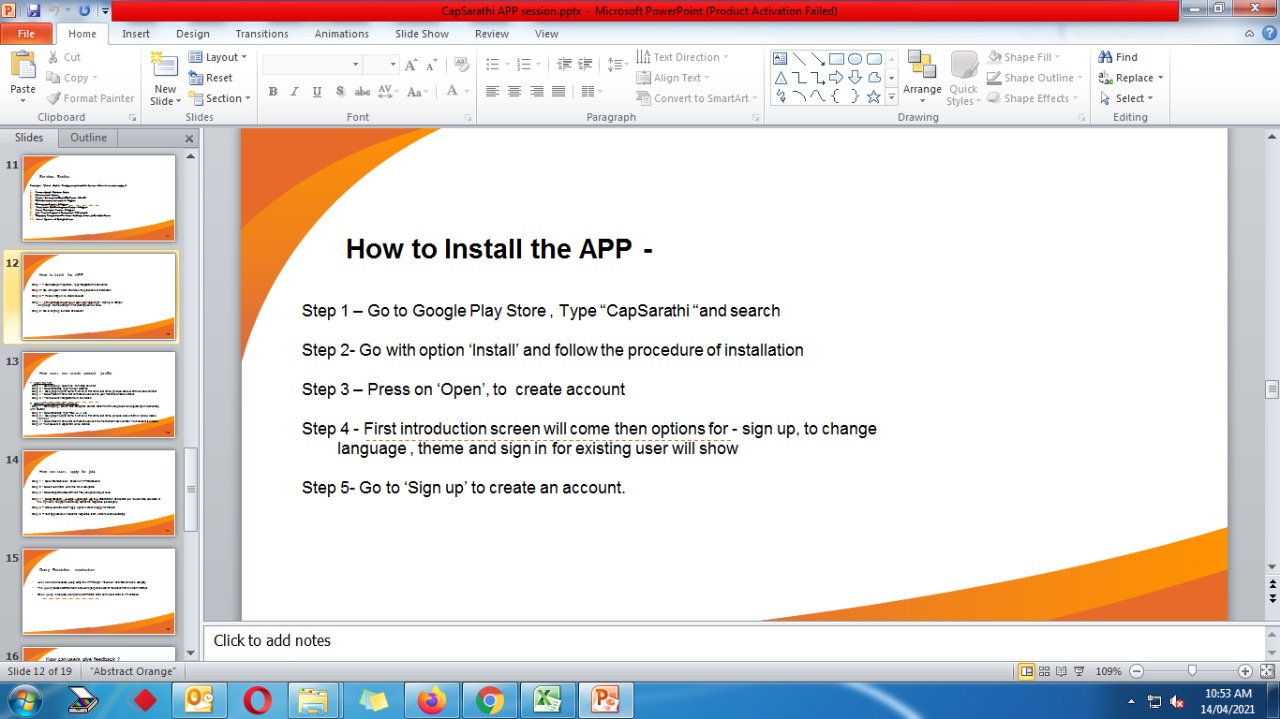Open the Align Text dropdown

click(x=673, y=78)
